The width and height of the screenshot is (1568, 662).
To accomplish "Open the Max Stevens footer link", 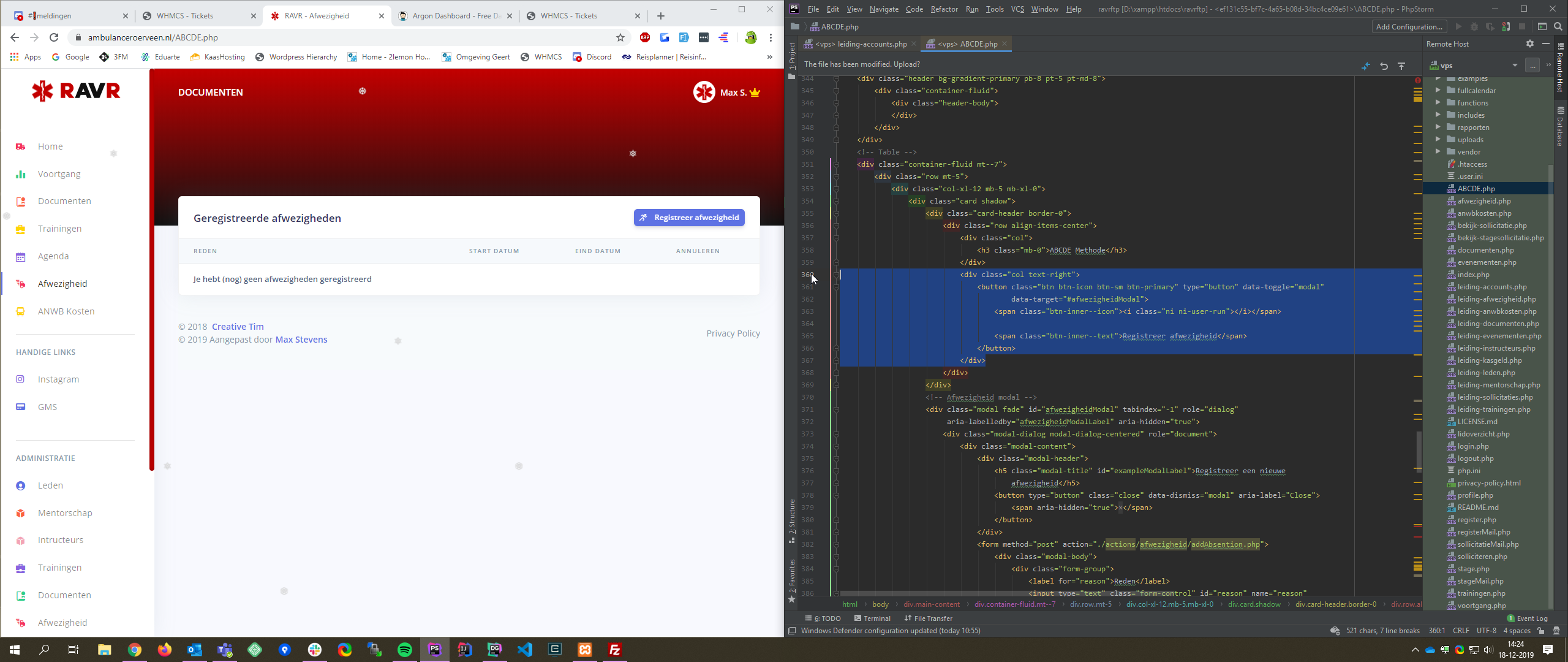I will coord(301,340).
